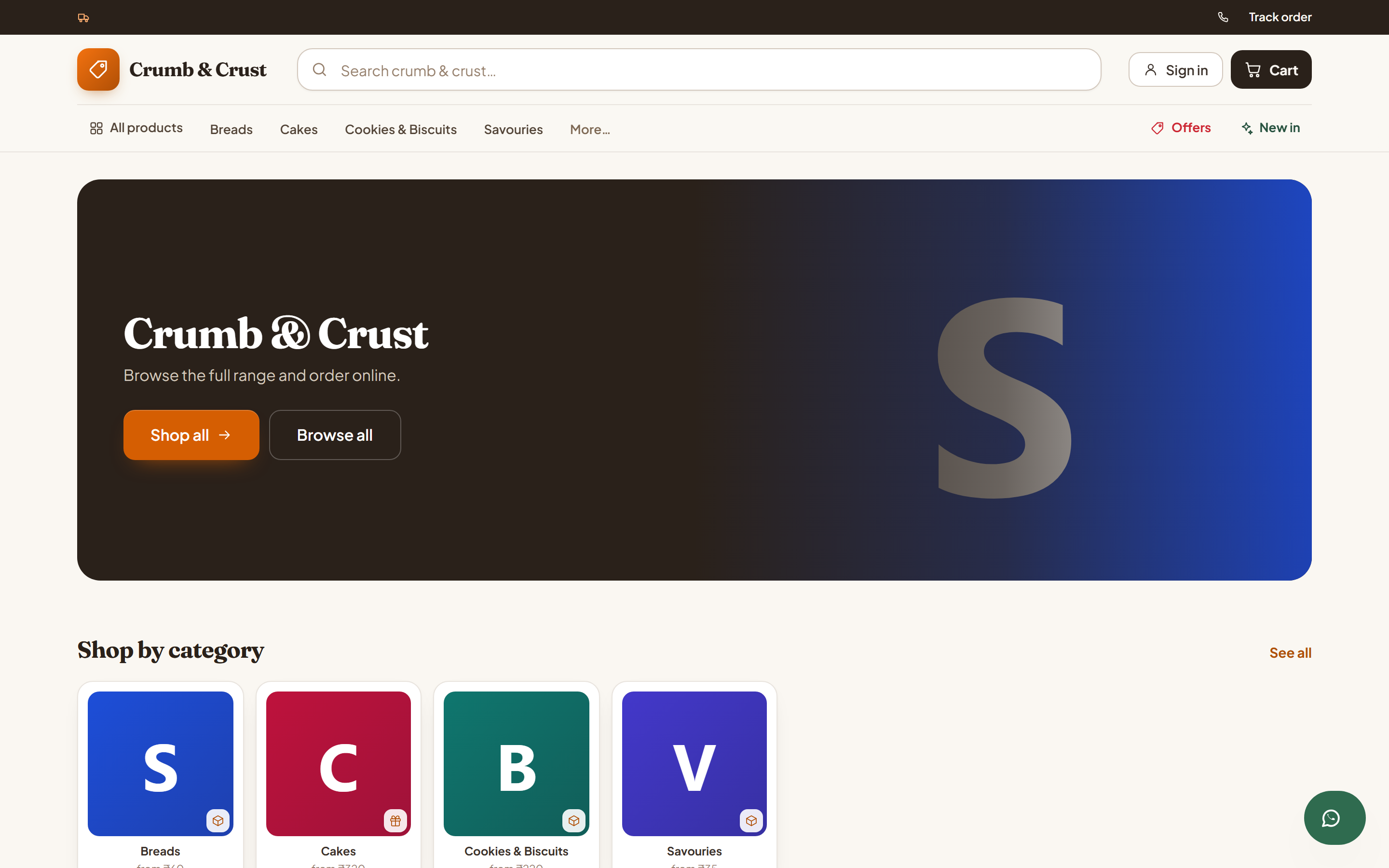Viewport: 1389px width, 868px height.
Task: Open the Offers link
Action: coord(1181,127)
